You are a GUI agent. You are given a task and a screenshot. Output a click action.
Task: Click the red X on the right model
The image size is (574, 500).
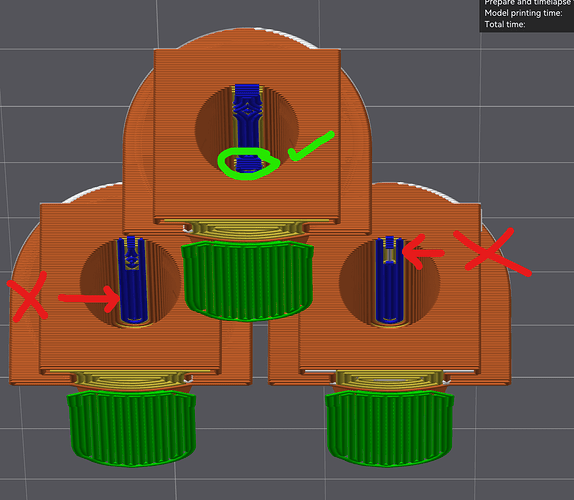coord(492,251)
